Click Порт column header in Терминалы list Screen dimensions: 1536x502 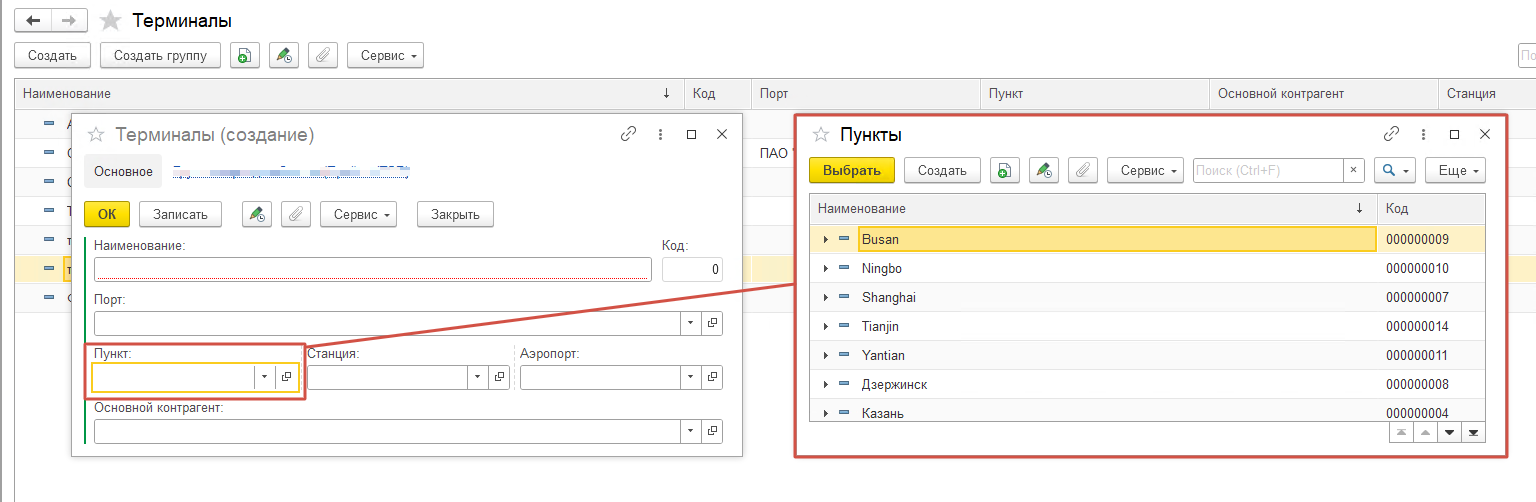pyautogui.click(x=866, y=94)
